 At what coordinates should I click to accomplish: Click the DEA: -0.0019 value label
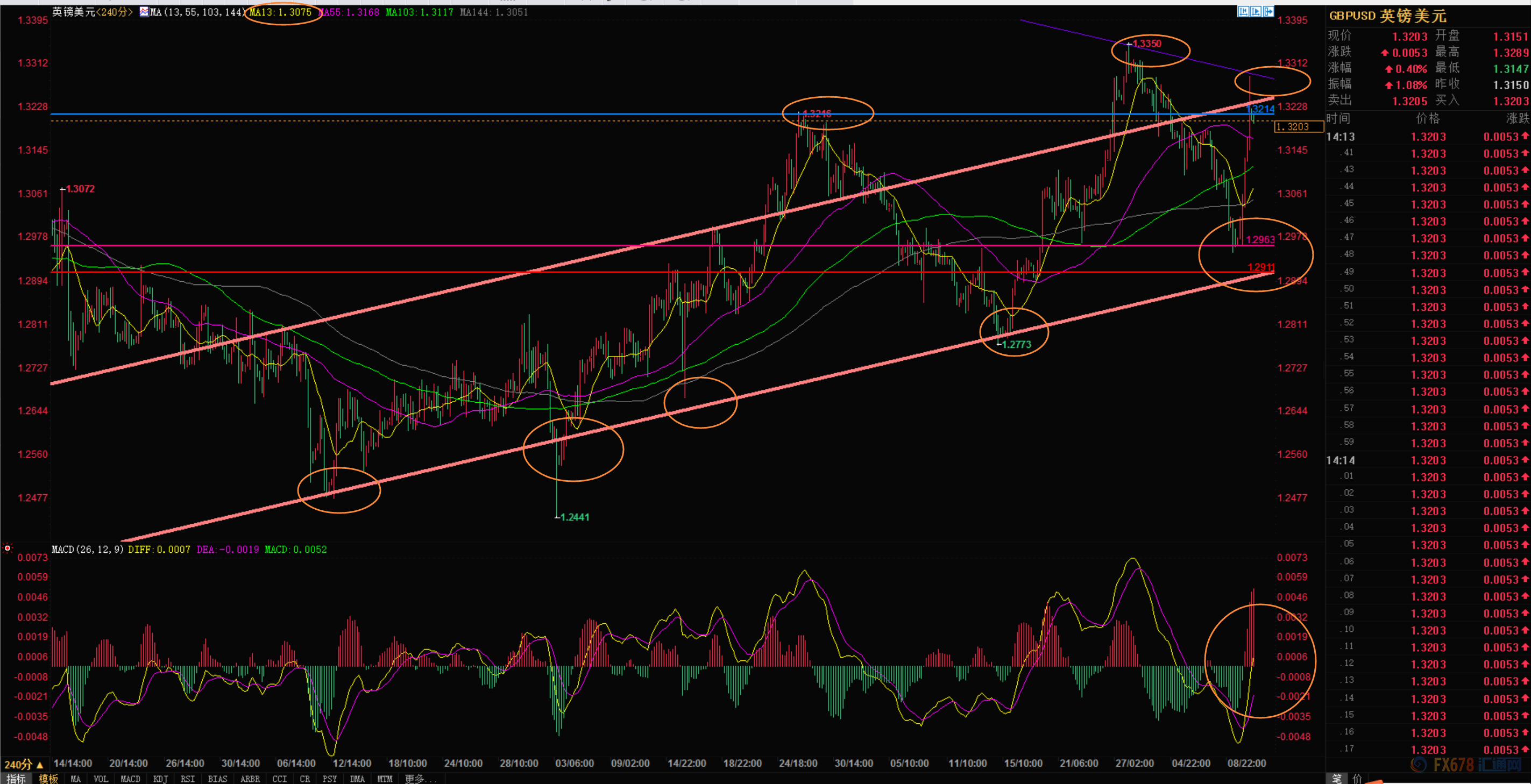click(x=228, y=550)
